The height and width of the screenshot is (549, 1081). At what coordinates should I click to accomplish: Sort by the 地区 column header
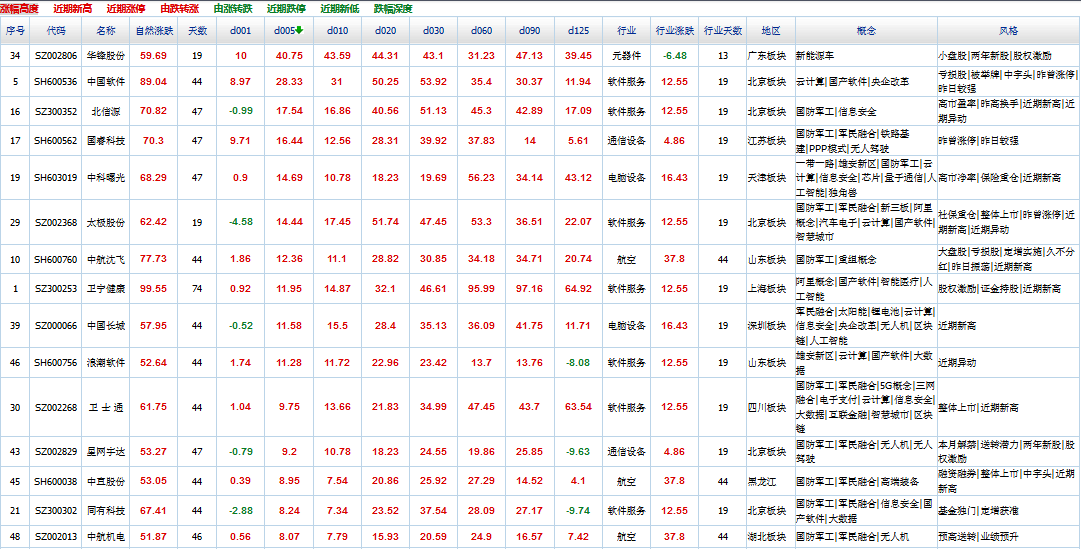coord(771,31)
